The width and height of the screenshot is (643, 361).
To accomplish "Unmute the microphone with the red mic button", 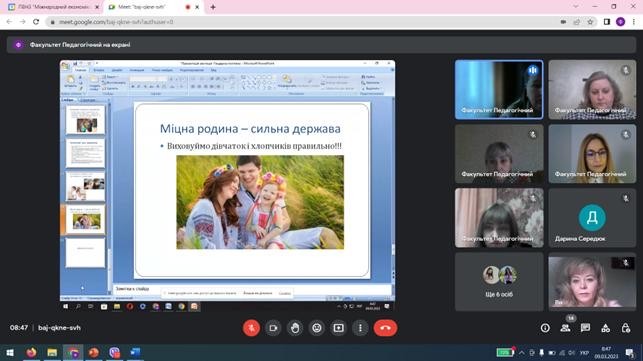I will tap(251, 328).
